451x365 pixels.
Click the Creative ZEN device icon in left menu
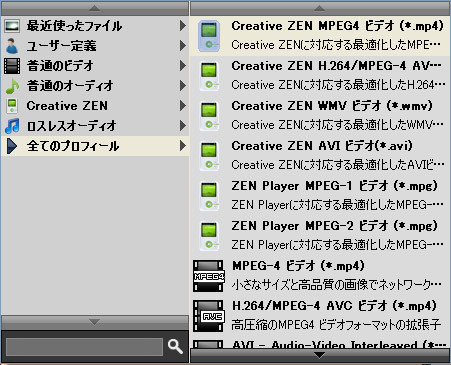coord(12,106)
